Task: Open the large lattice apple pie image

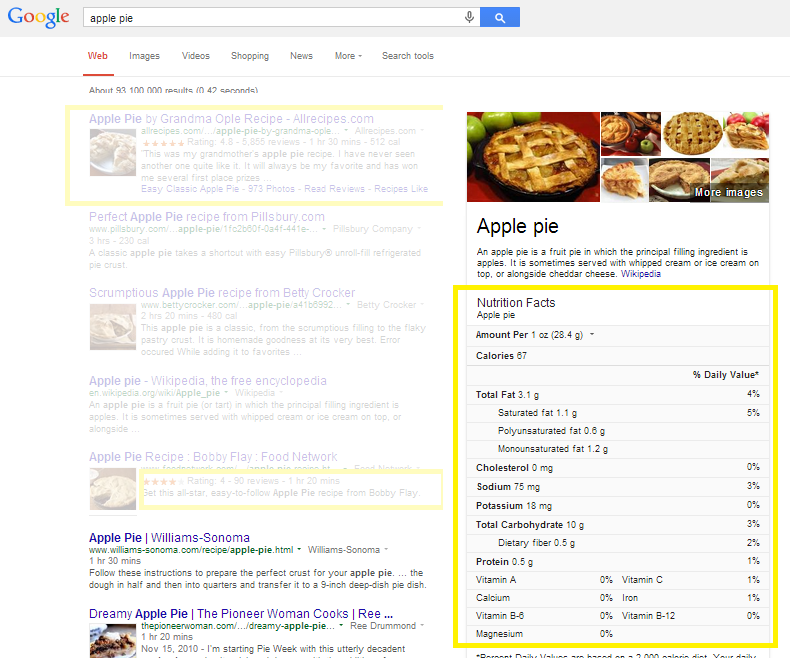Action: pyautogui.click(x=533, y=156)
